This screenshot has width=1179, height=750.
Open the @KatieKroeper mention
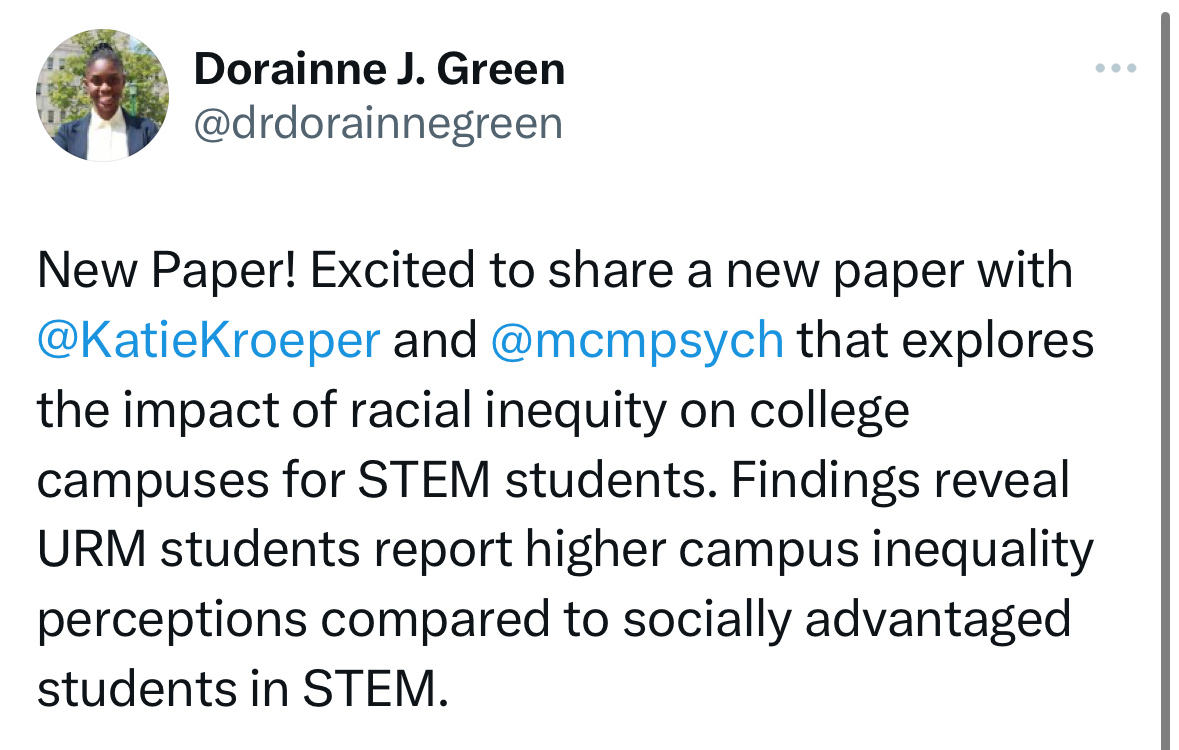pyautogui.click(x=208, y=341)
